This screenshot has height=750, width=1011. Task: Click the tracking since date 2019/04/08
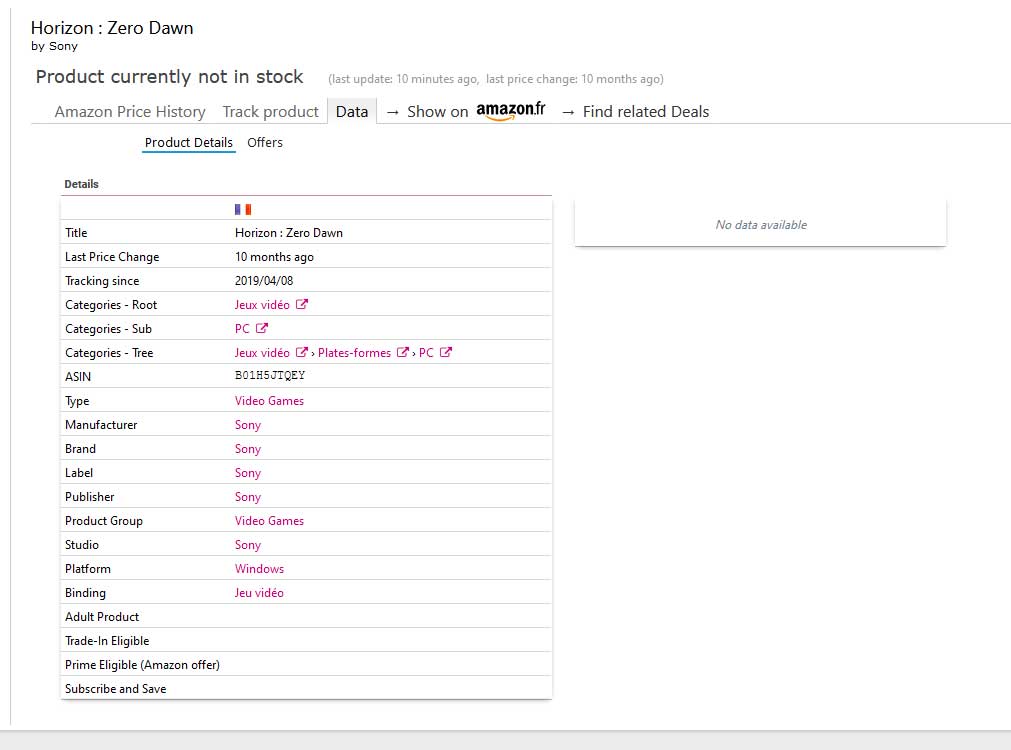[x=264, y=281]
